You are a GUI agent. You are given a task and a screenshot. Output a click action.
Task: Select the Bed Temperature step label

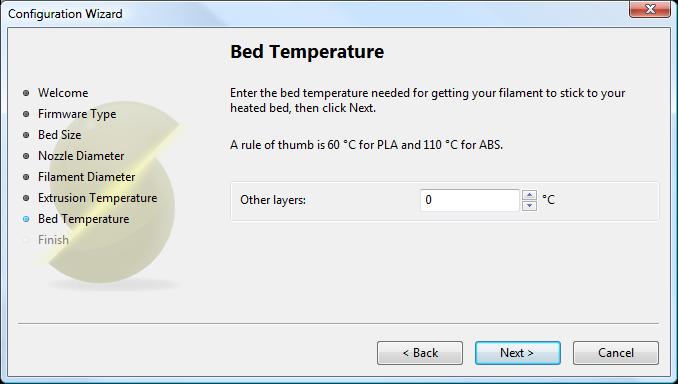coord(83,219)
